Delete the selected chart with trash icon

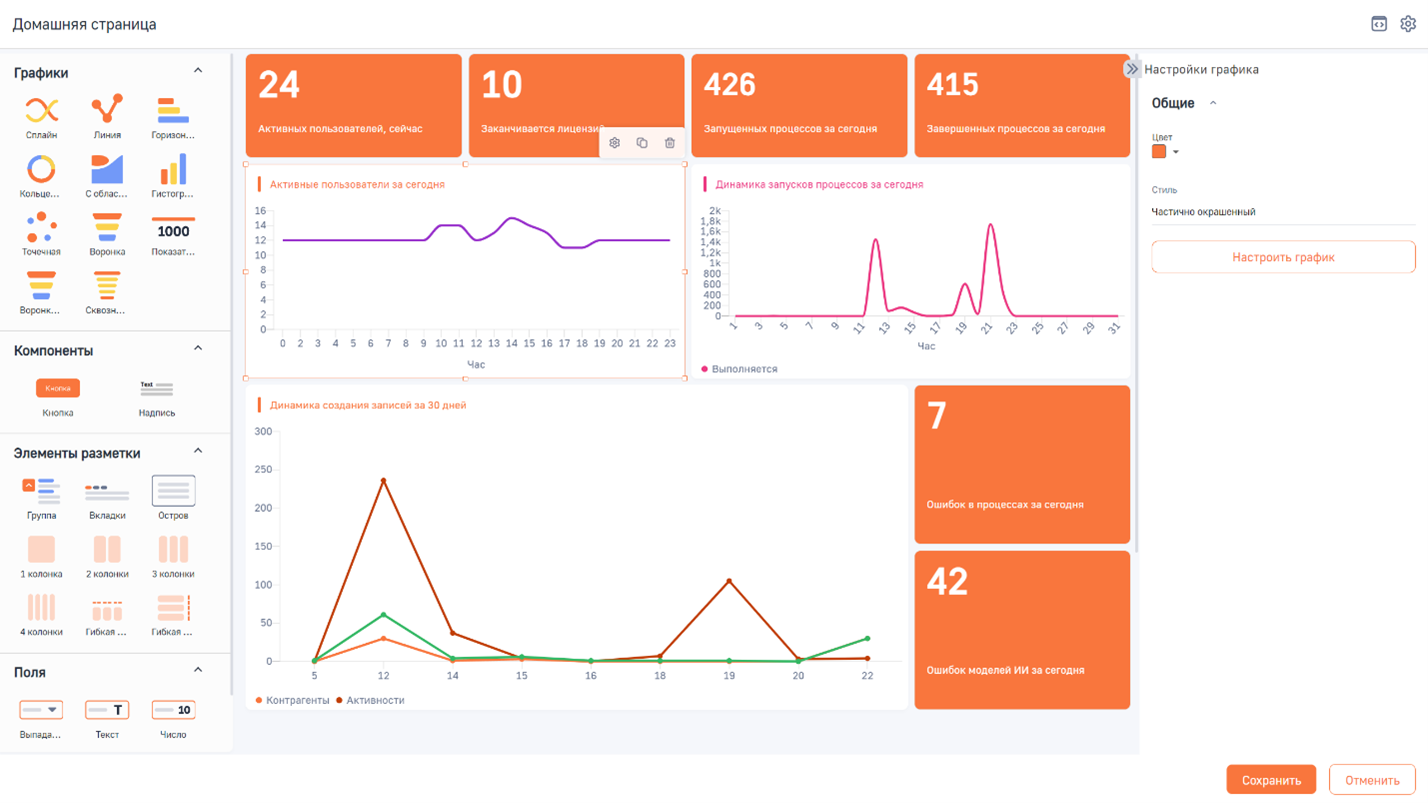pyautogui.click(x=670, y=143)
